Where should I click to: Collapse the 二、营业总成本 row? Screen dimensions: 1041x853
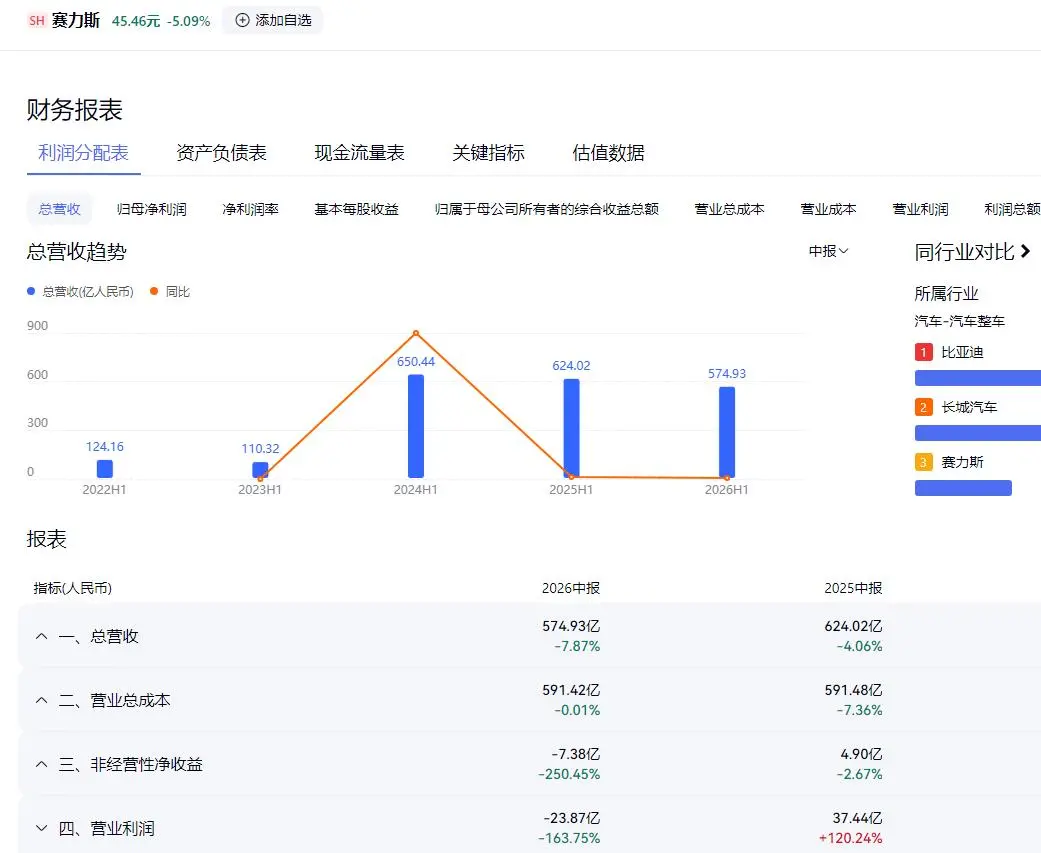click(x=42, y=700)
